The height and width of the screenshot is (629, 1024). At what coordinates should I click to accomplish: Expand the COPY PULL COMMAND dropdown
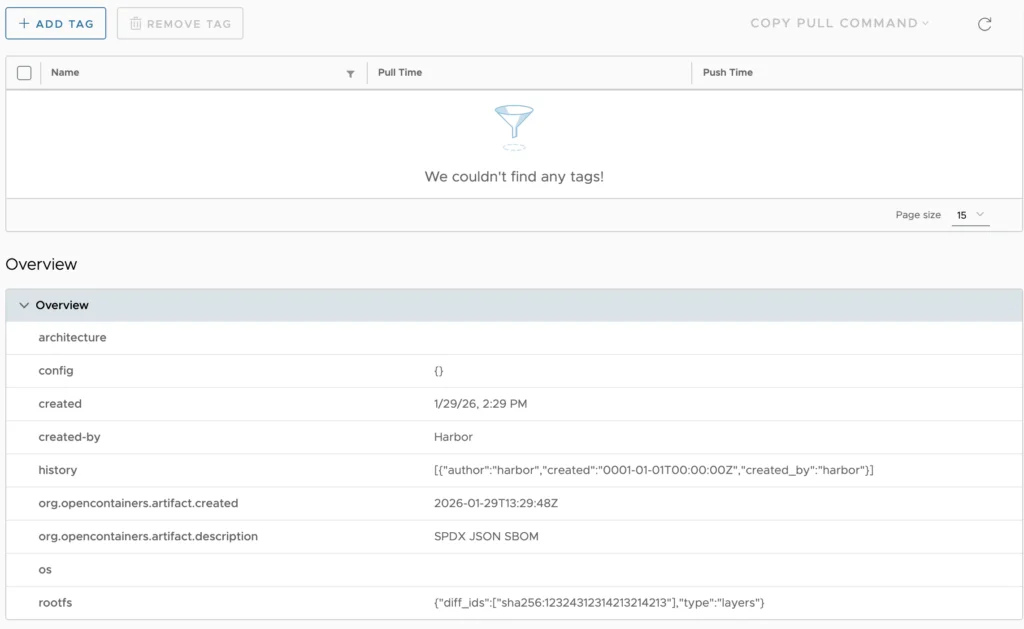tap(840, 23)
